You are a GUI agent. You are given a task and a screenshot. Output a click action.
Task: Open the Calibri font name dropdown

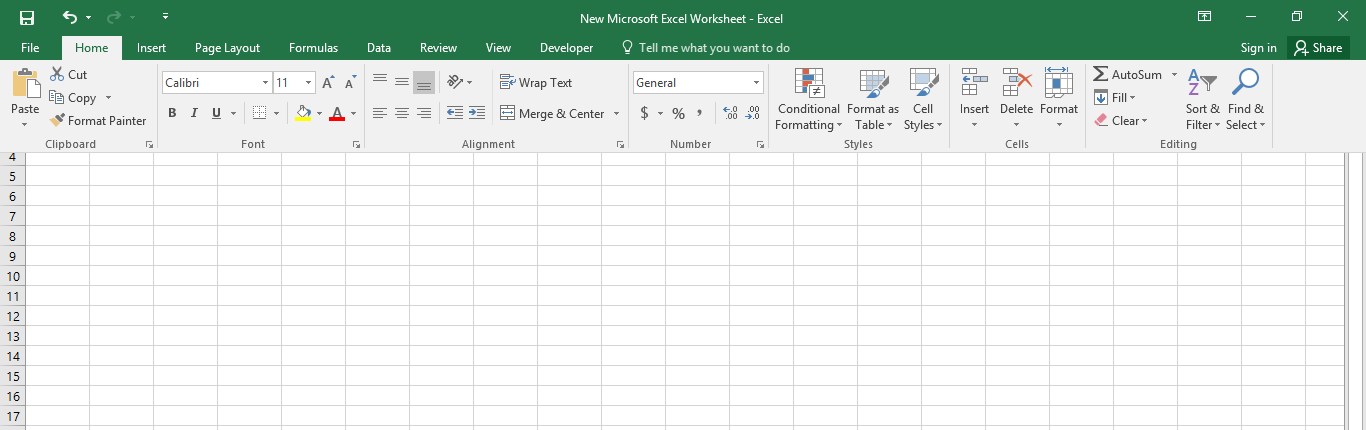tap(265, 83)
